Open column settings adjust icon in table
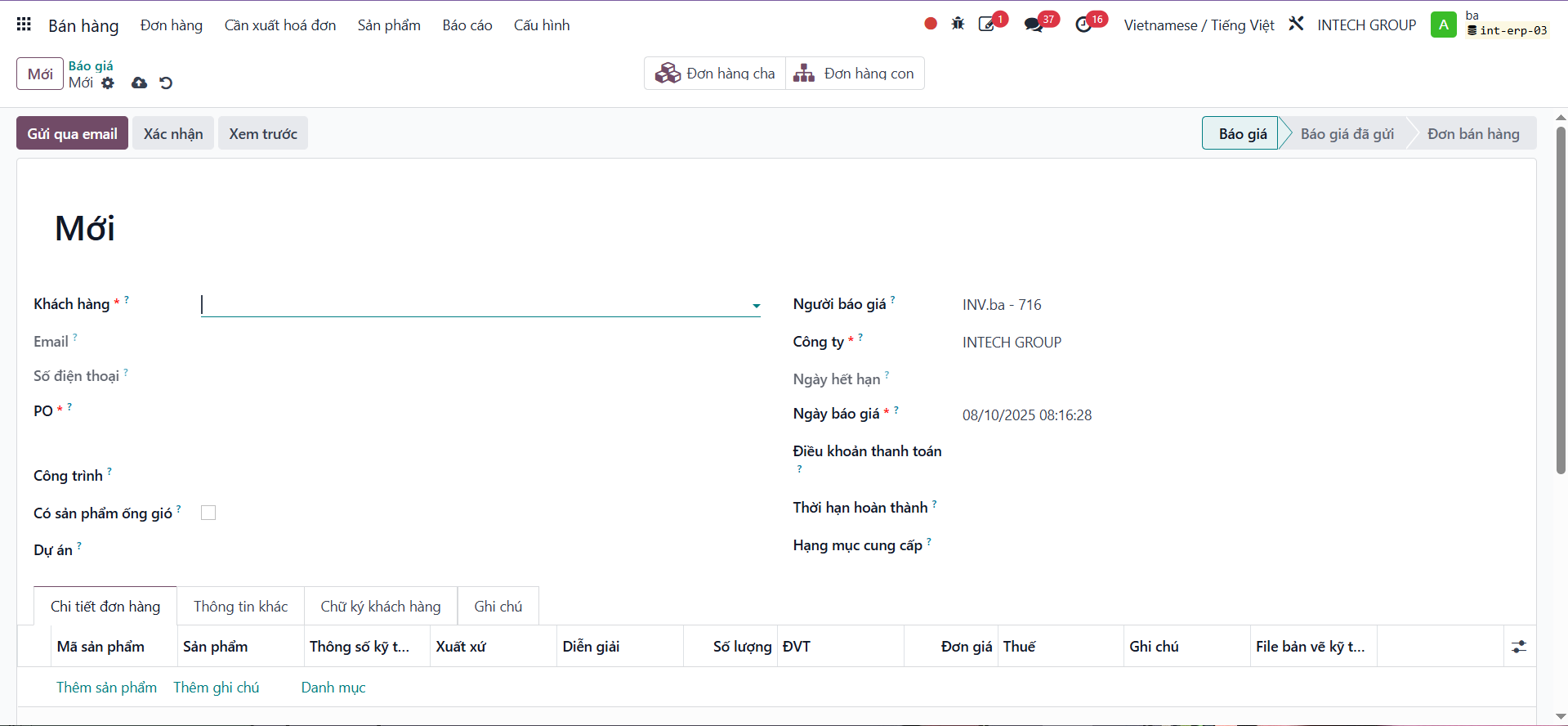The height and width of the screenshot is (726, 1568). click(1519, 647)
